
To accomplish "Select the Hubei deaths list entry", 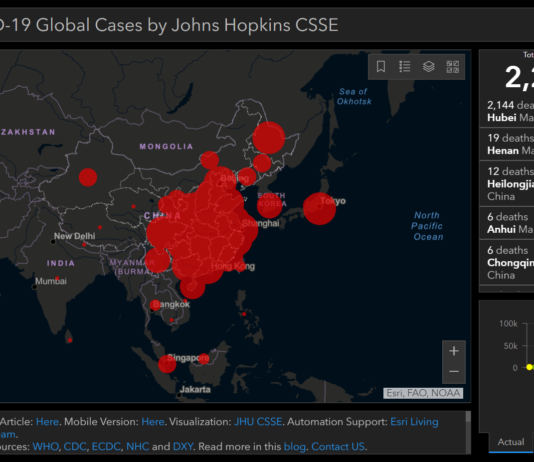I will [506, 112].
